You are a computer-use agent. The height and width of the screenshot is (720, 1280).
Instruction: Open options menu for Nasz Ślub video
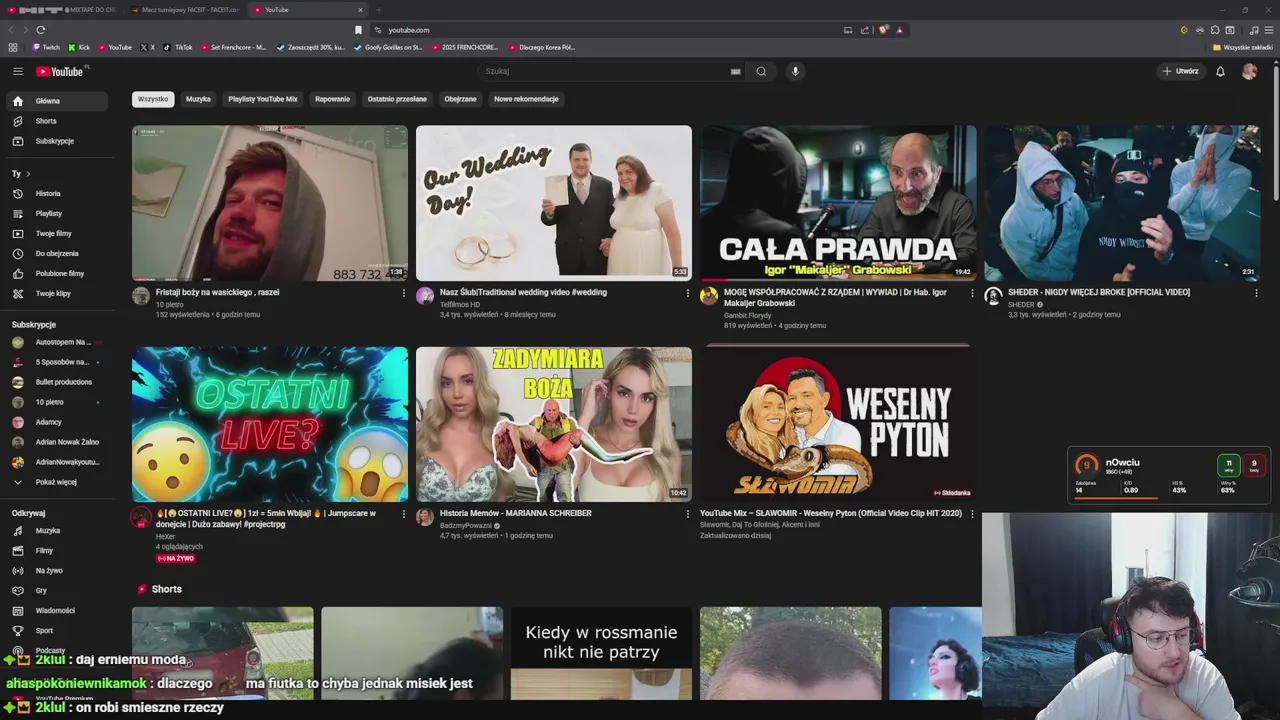(688, 293)
